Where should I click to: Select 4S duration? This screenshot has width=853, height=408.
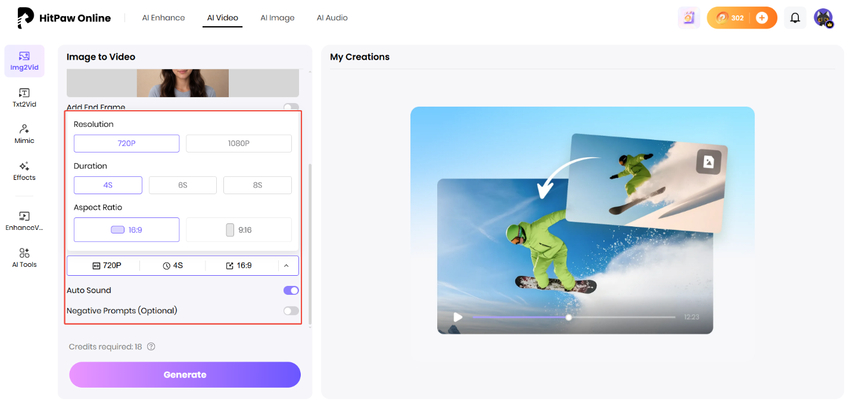108,185
